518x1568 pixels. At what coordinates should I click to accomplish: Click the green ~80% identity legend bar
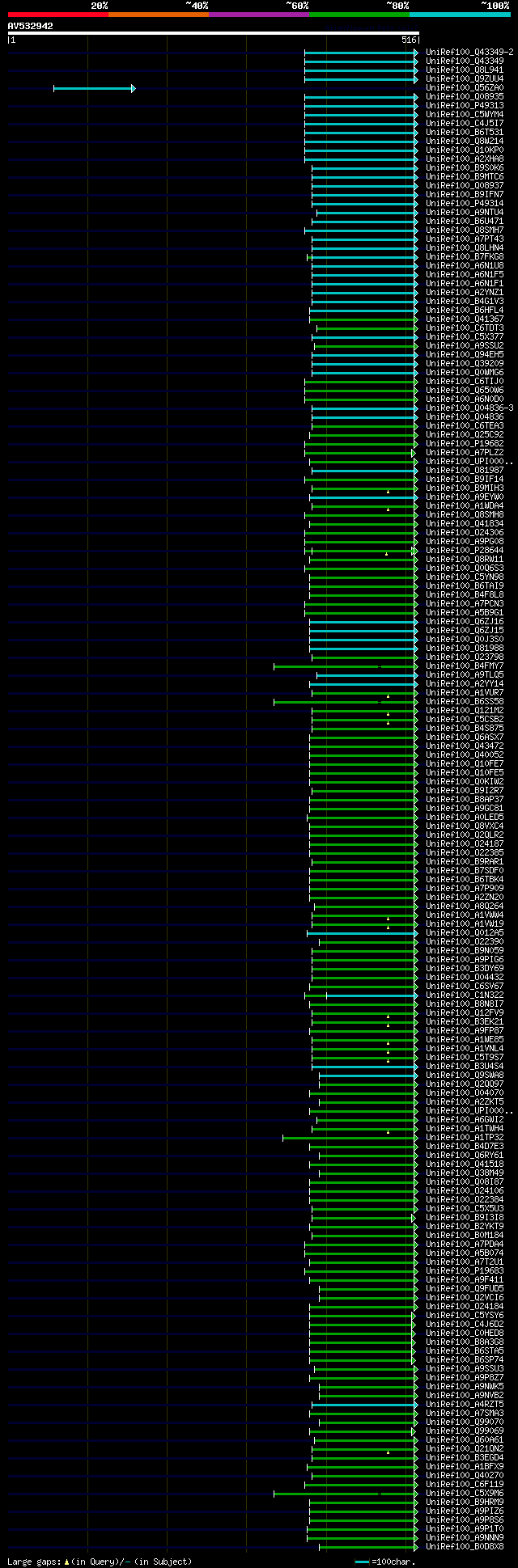click(359, 15)
